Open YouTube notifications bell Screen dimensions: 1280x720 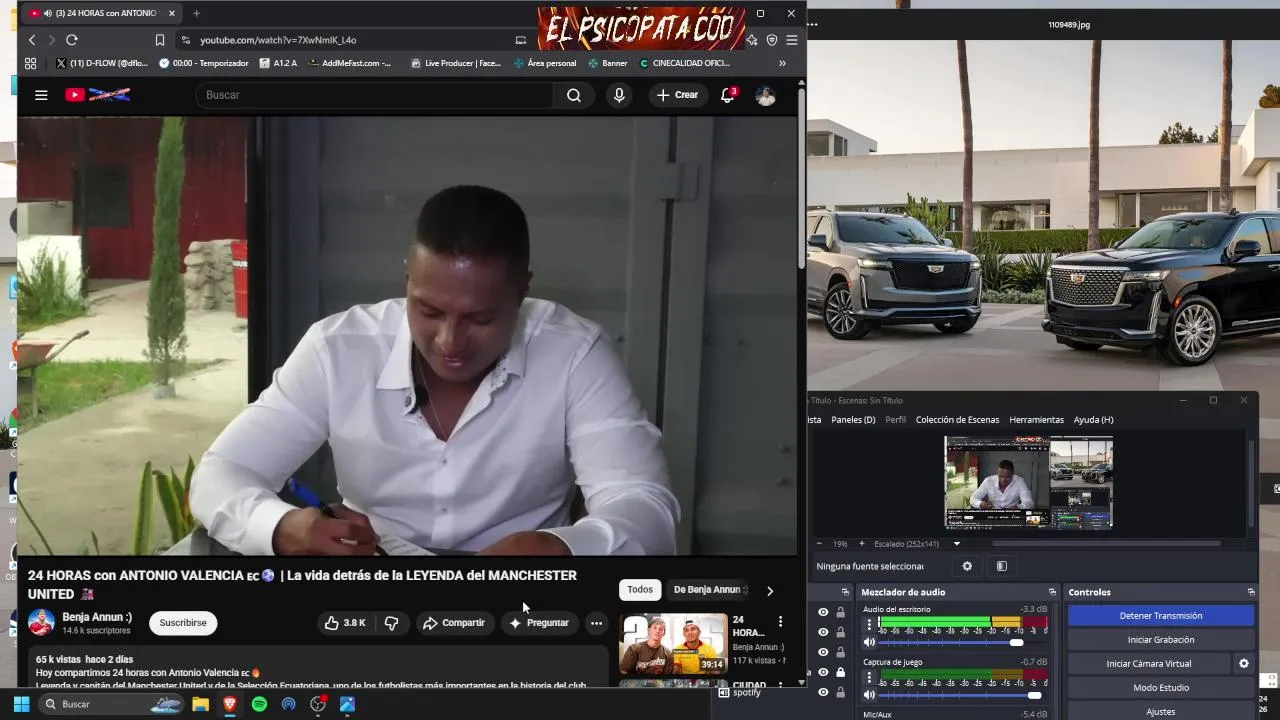click(728, 95)
